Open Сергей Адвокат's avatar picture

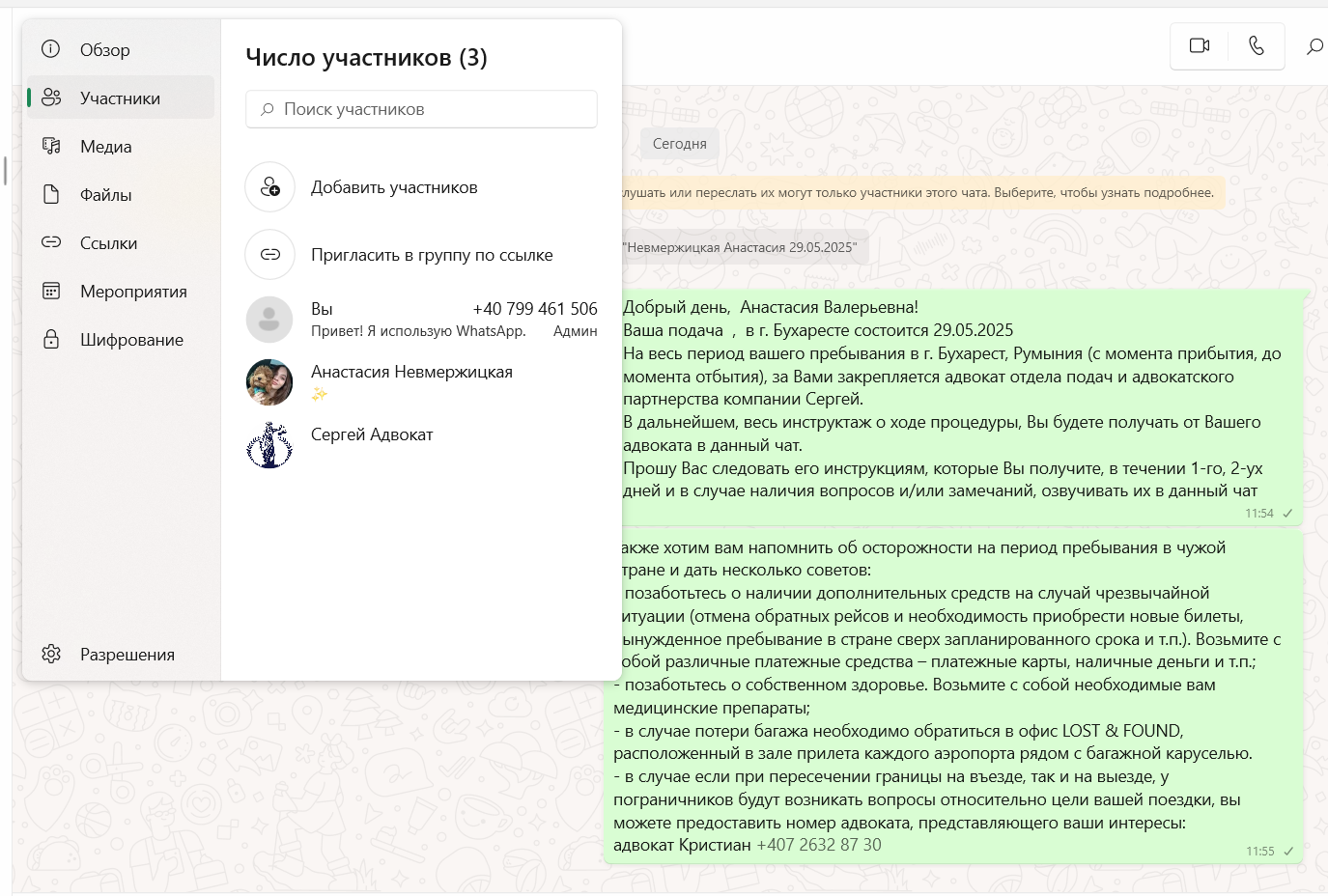pos(269,445)
